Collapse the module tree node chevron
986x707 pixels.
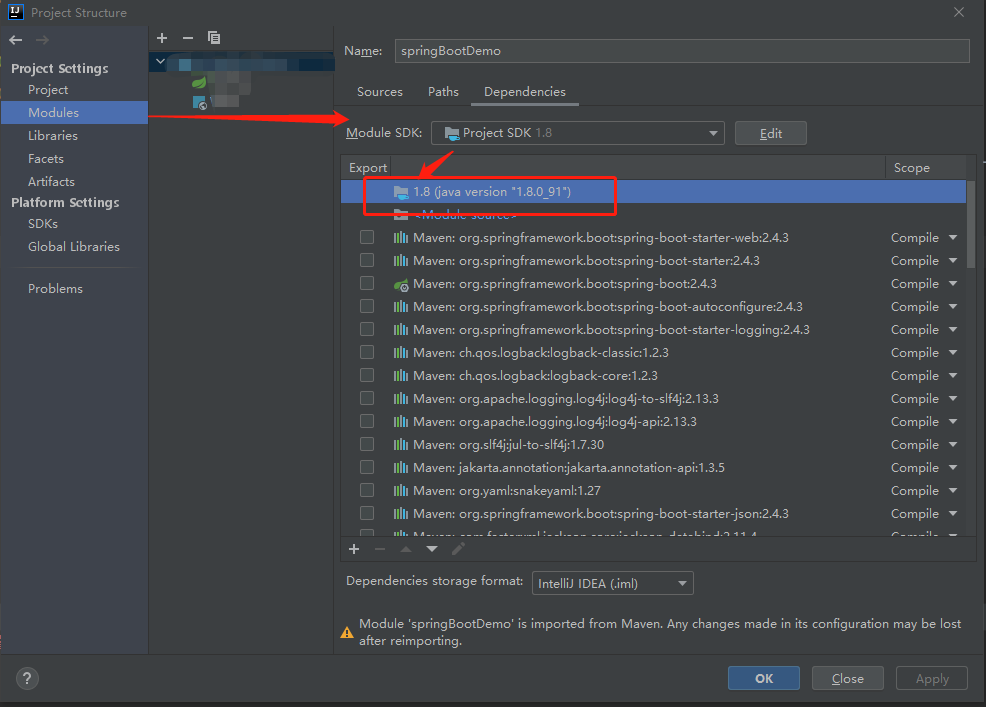pos(160,62)
